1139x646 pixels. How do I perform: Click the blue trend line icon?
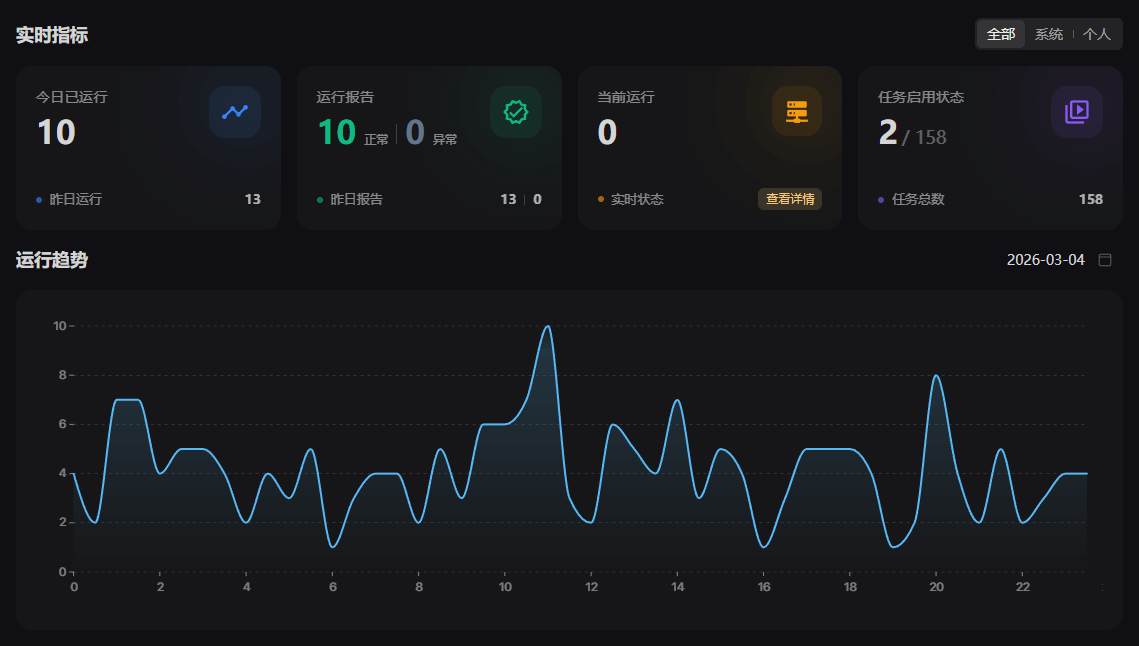235,112
